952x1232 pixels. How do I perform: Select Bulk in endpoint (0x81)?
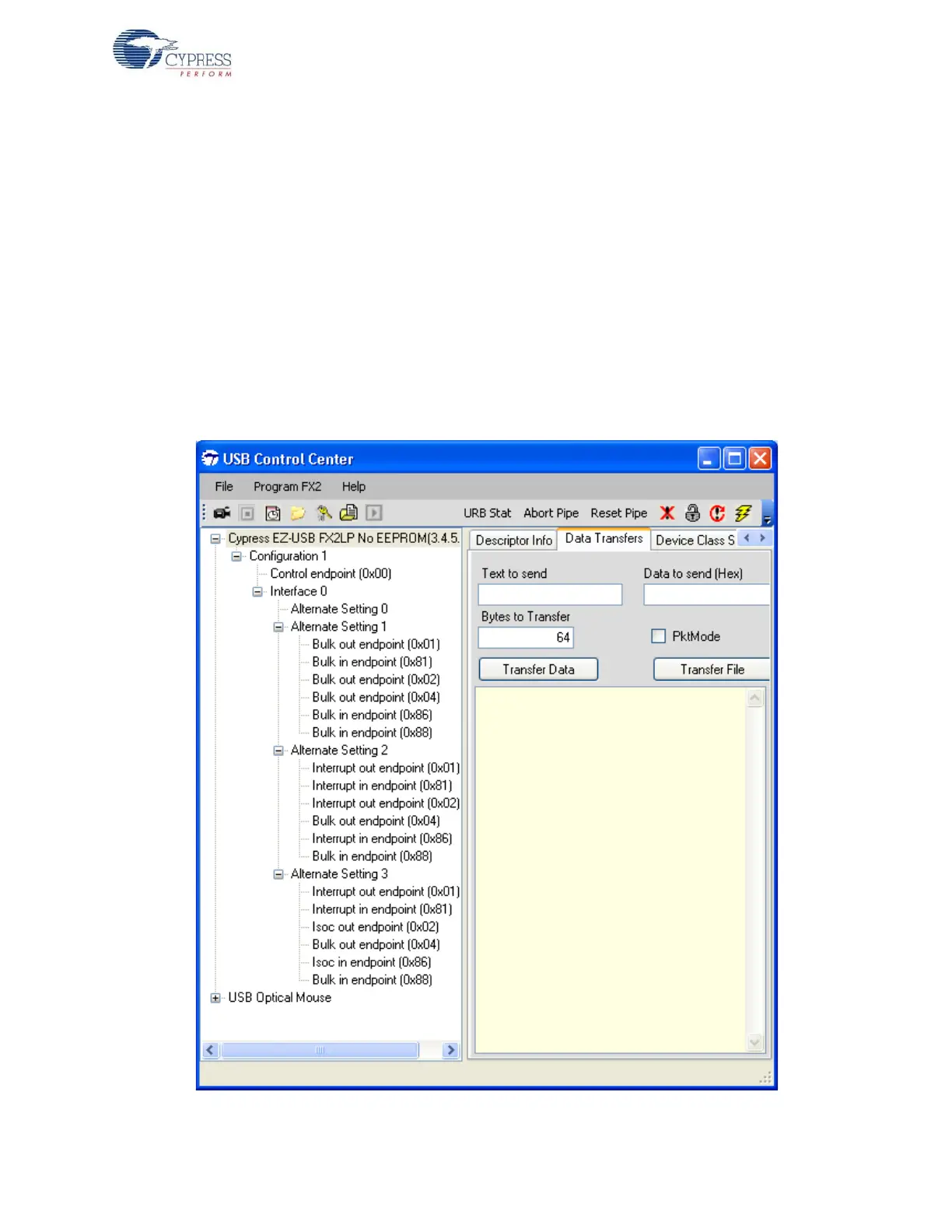(372, 663)
